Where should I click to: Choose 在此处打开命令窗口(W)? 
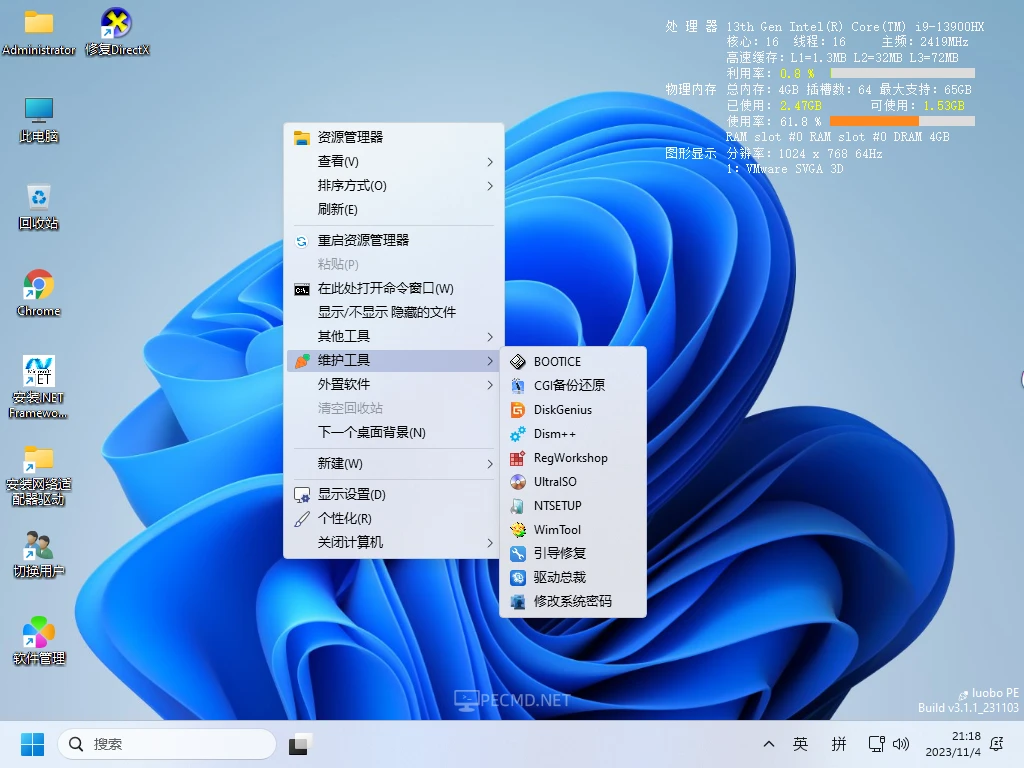[394, 288]
